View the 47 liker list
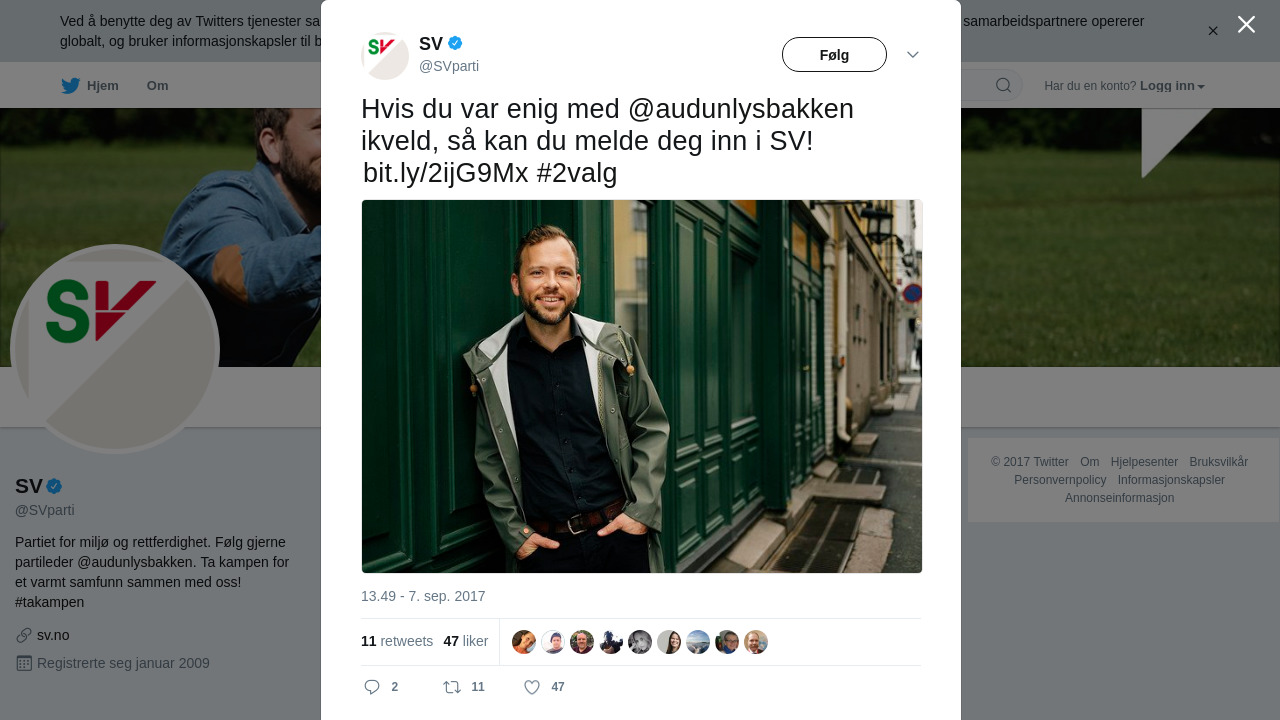1280x720 pixels. pos(466,641)
